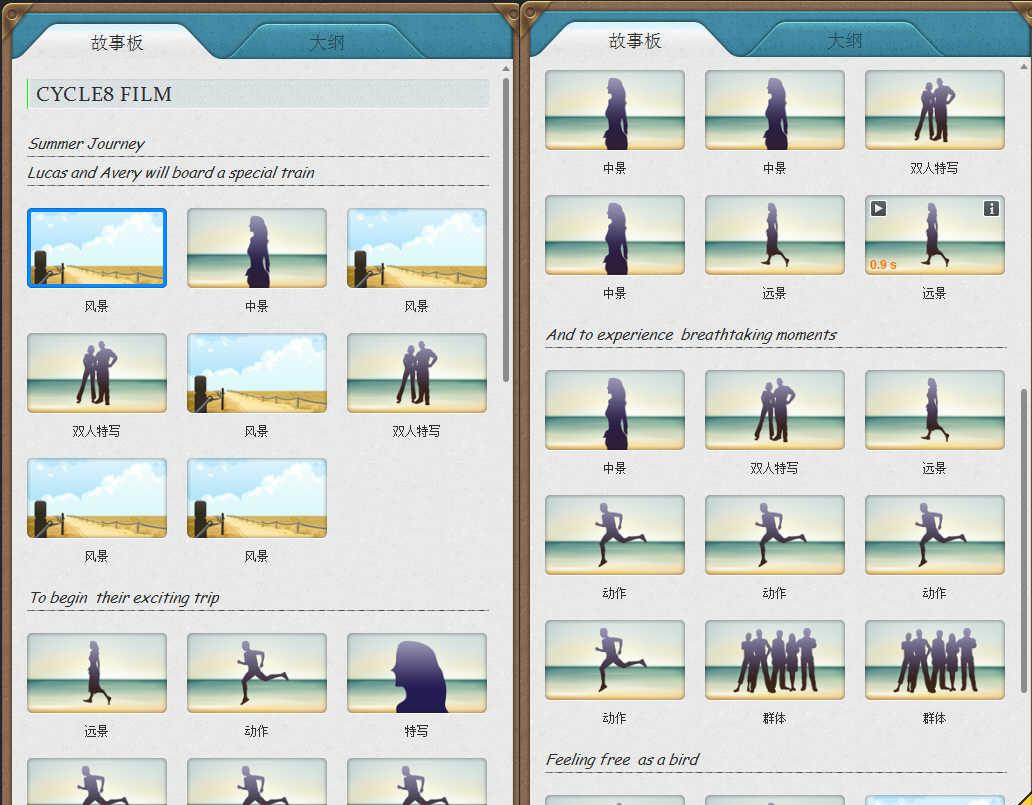Viewport: 1032px width, 805px height.
Task: Open the info icon on the 远景 thumbnail
Action: click(x=991, y=209)
